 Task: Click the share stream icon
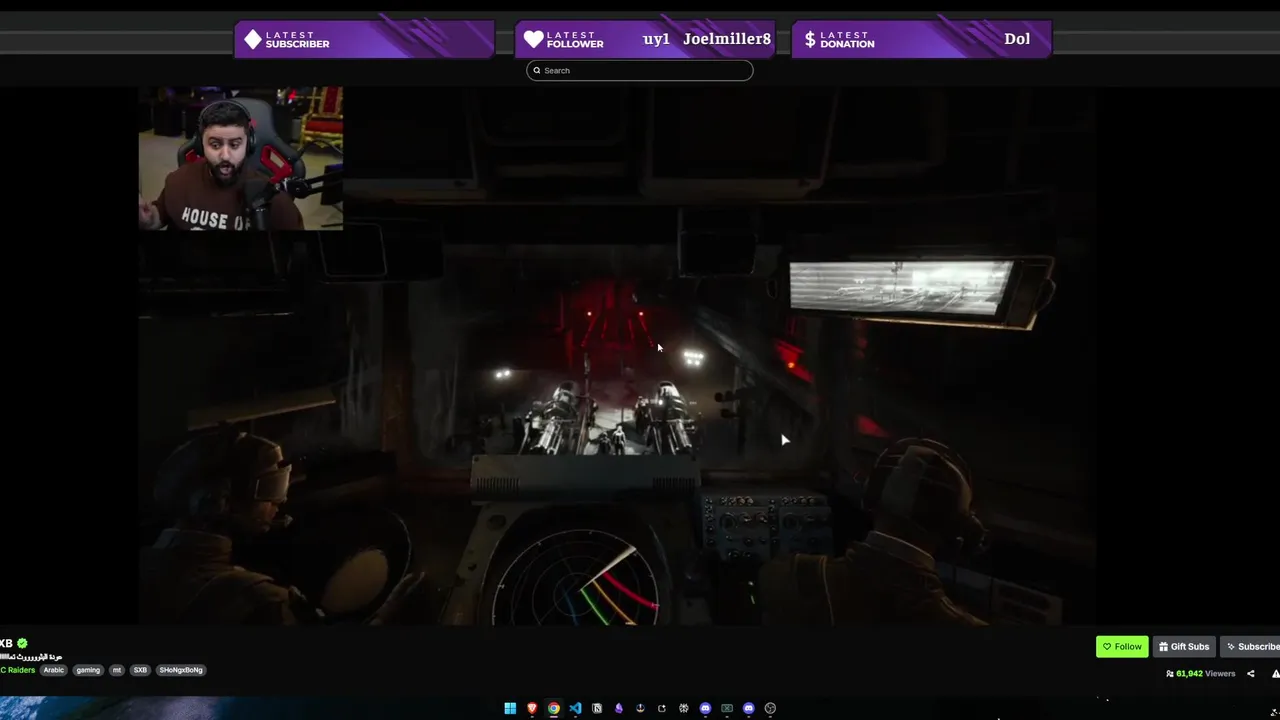click(x=1250, y=674)
